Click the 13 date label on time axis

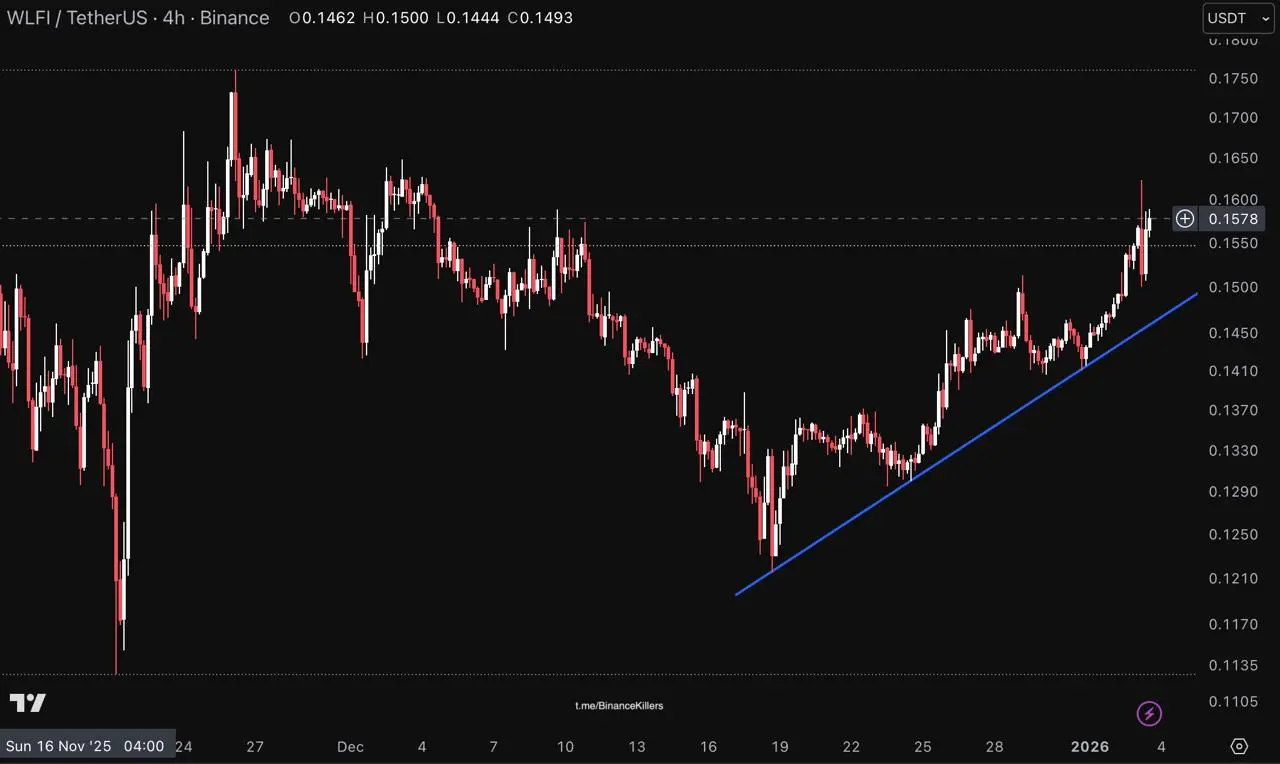tap(637, 746)
